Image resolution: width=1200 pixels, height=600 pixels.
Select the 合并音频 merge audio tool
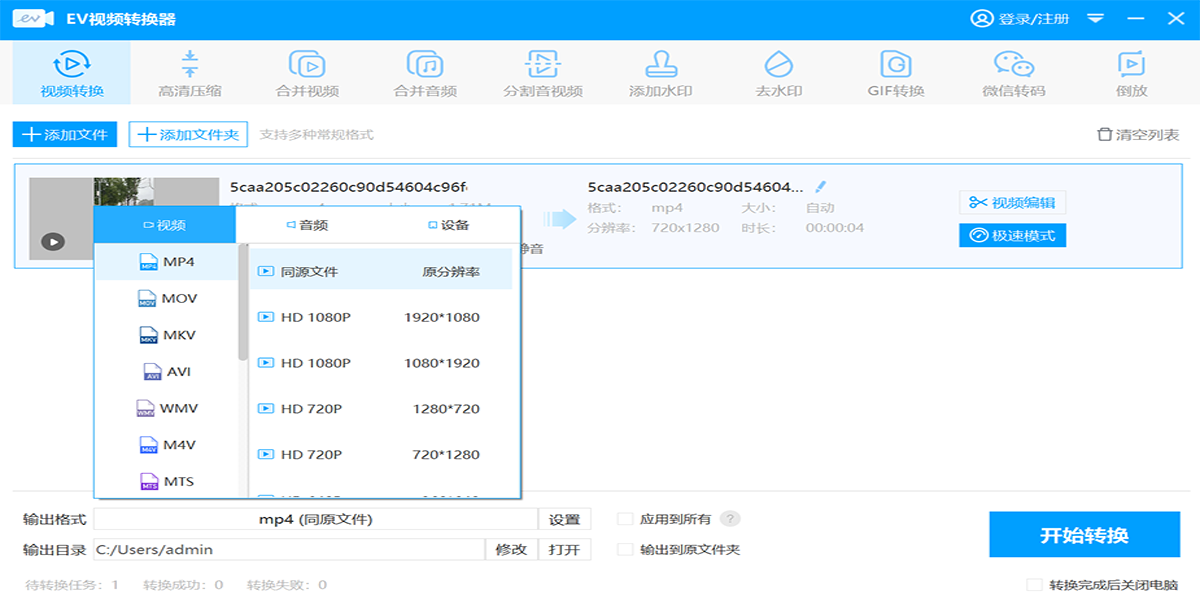pyautogui.click(x=425, y=74)
